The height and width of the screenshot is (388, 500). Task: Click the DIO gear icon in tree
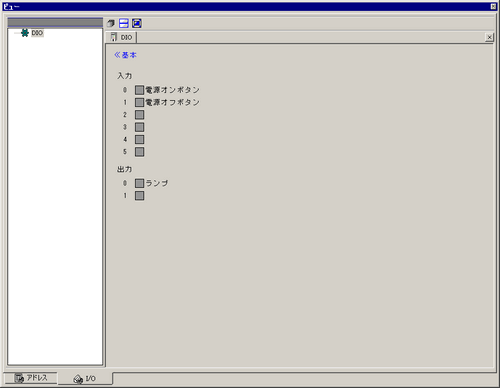pyautogui.click(x=25, y=33)
